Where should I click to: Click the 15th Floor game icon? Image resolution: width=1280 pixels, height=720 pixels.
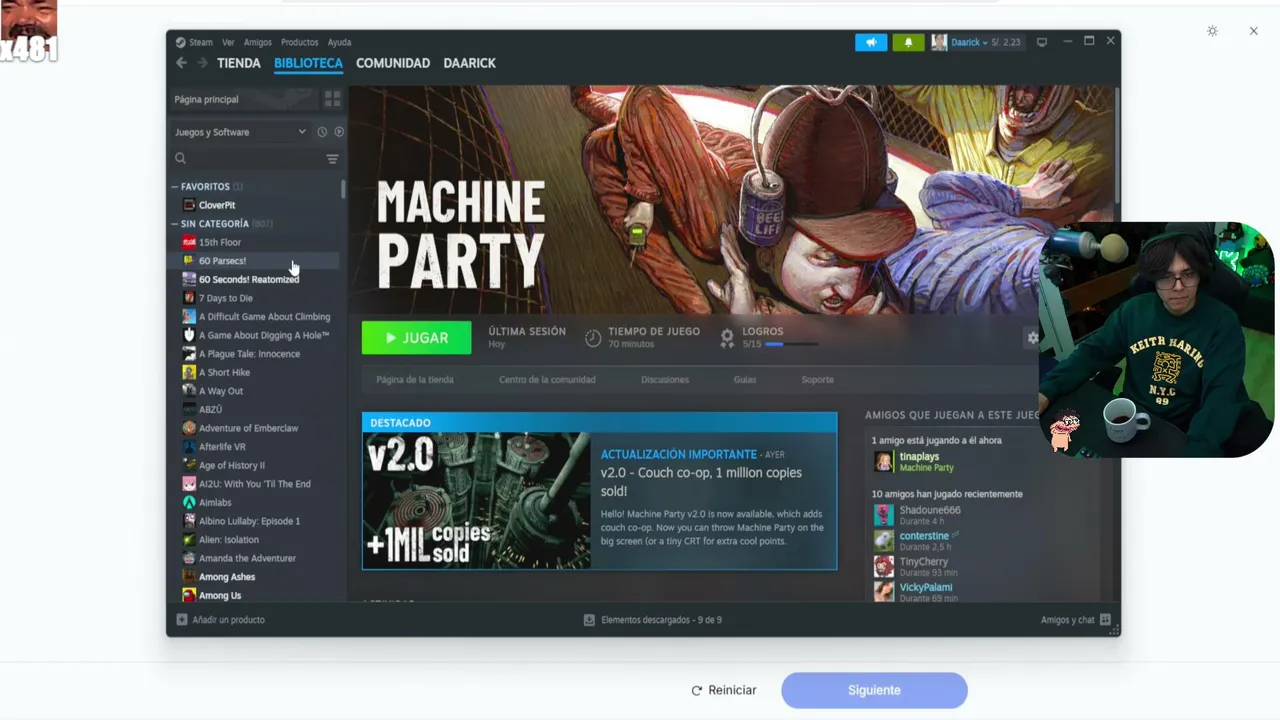click(x=189, y=242)
